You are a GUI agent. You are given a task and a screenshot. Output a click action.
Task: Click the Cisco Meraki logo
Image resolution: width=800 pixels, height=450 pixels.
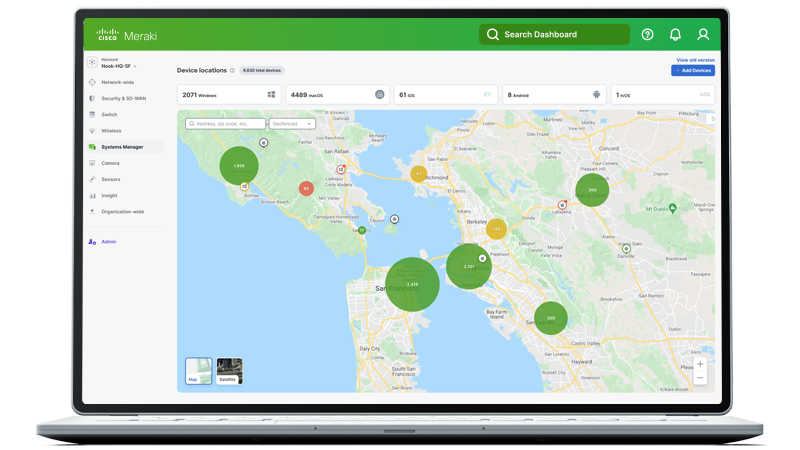[x=127, y=35]
